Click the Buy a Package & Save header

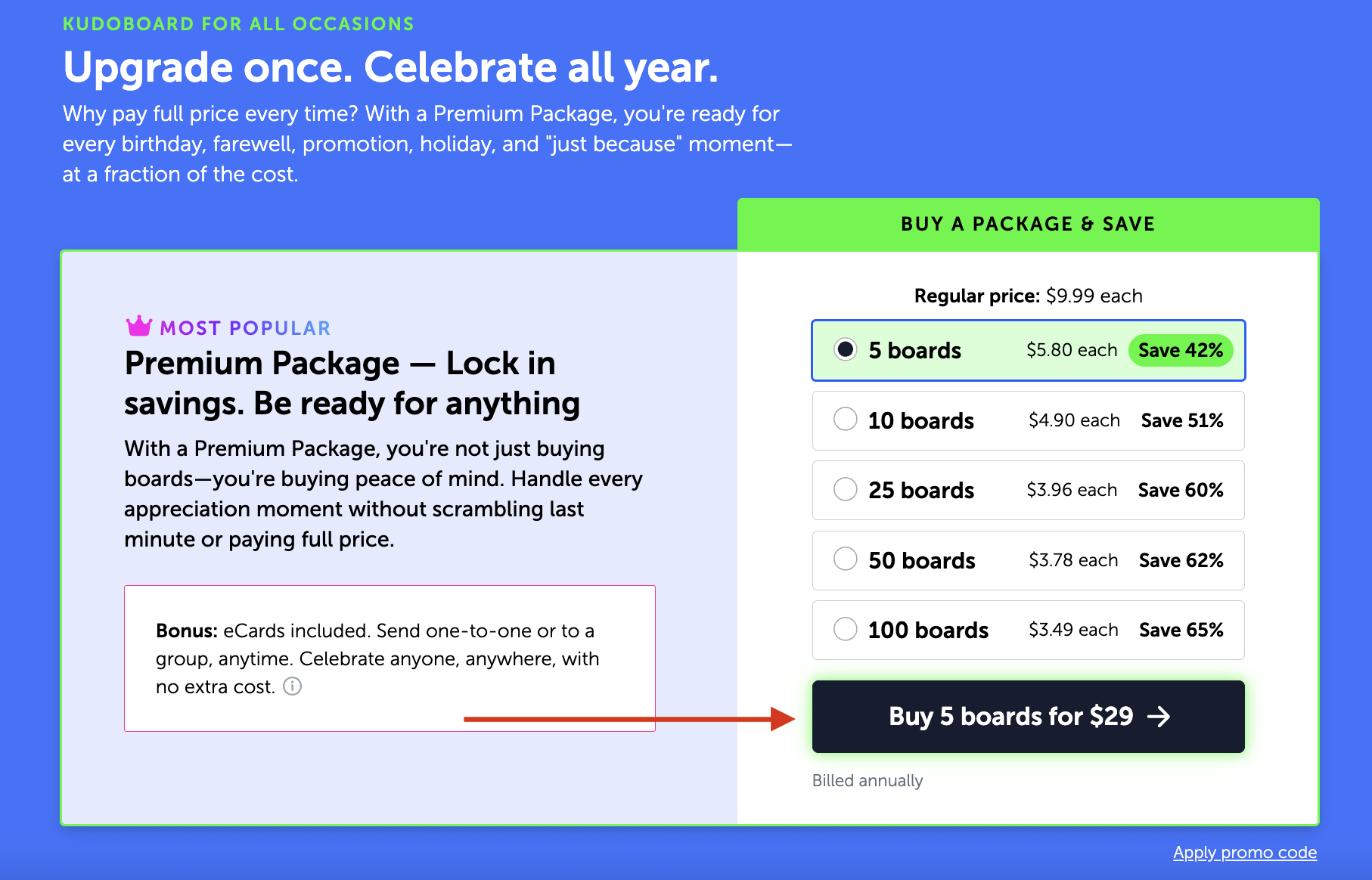pyautogui.click(x=1028, y=224)
